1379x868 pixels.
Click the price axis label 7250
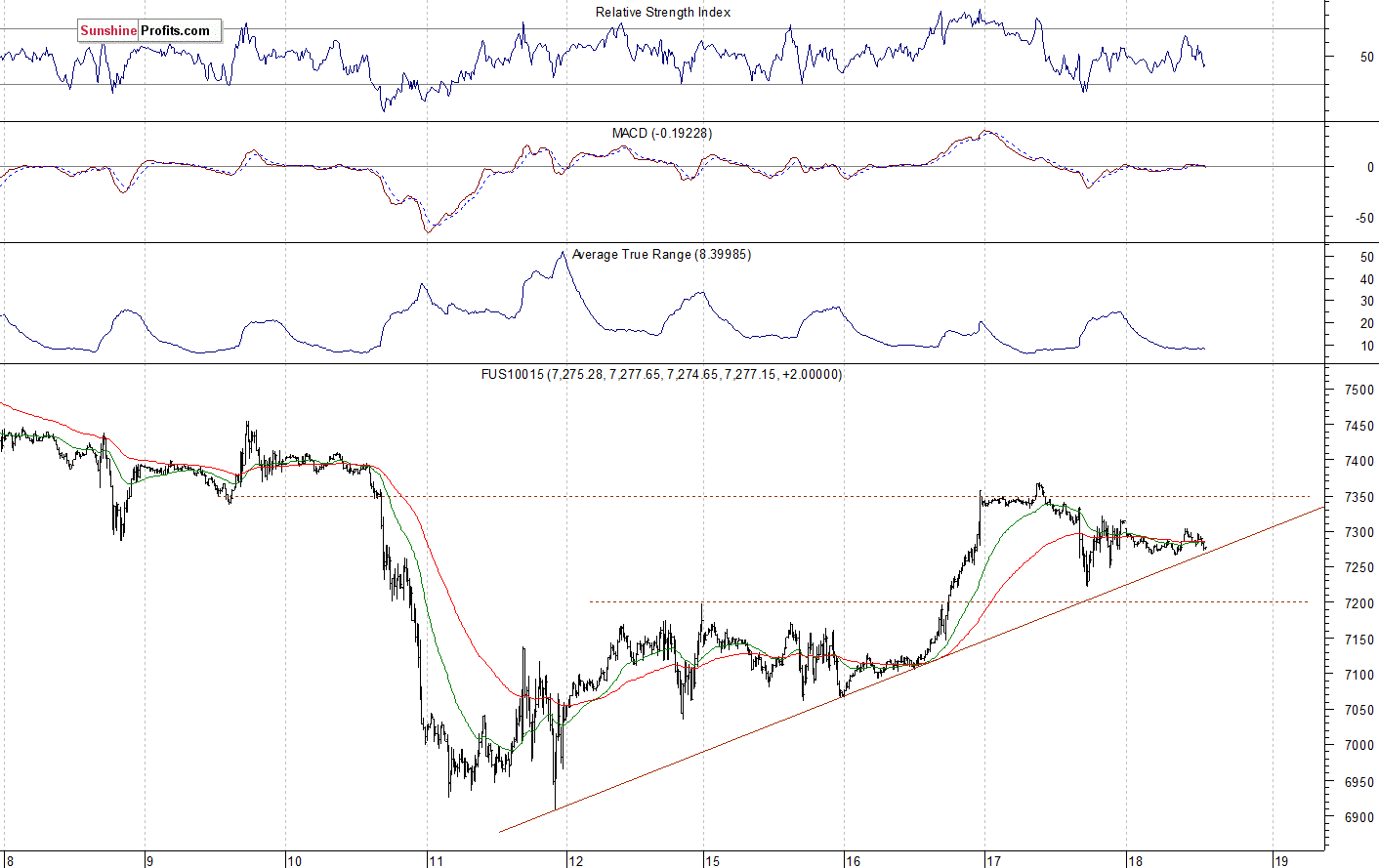pos(1359,568)
